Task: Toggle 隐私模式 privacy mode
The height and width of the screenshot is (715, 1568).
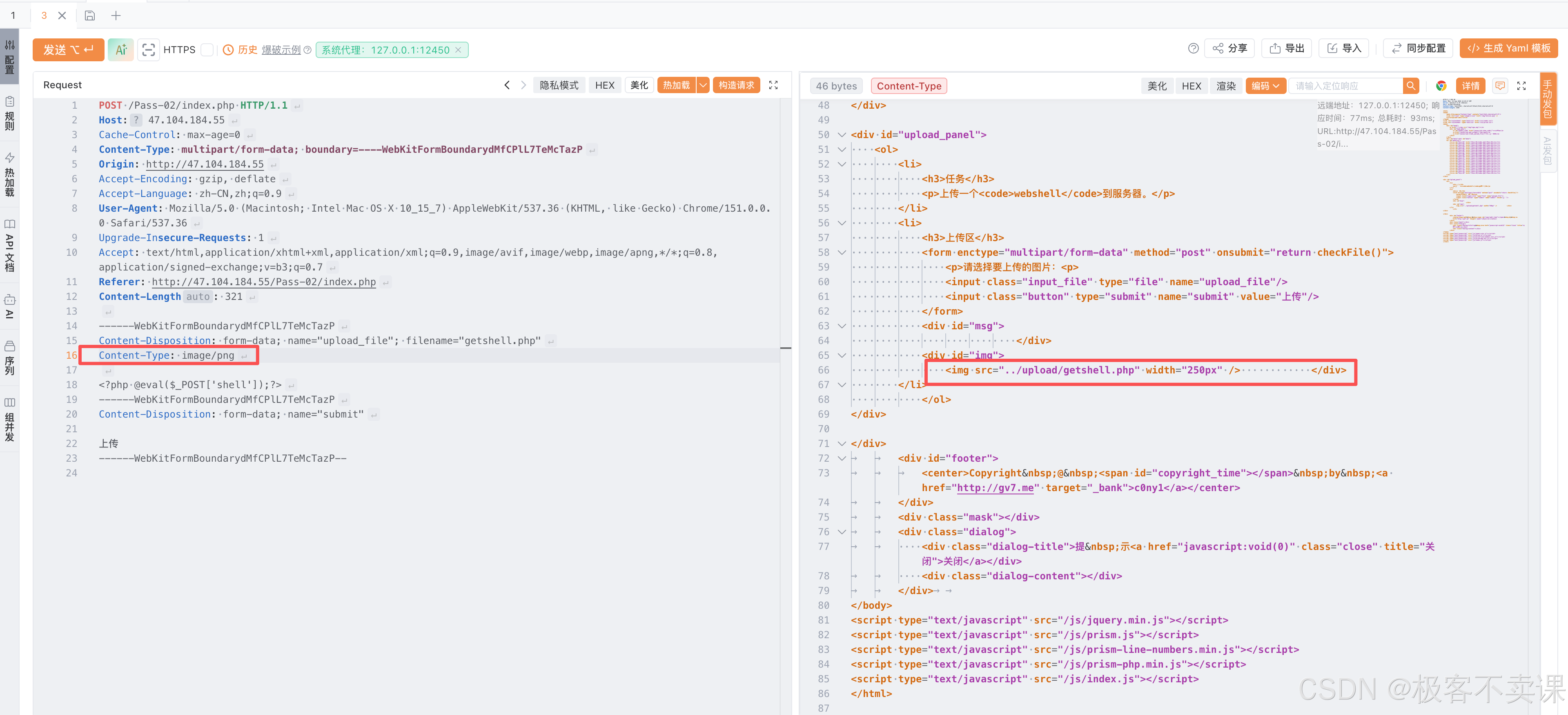Action: 559,85
